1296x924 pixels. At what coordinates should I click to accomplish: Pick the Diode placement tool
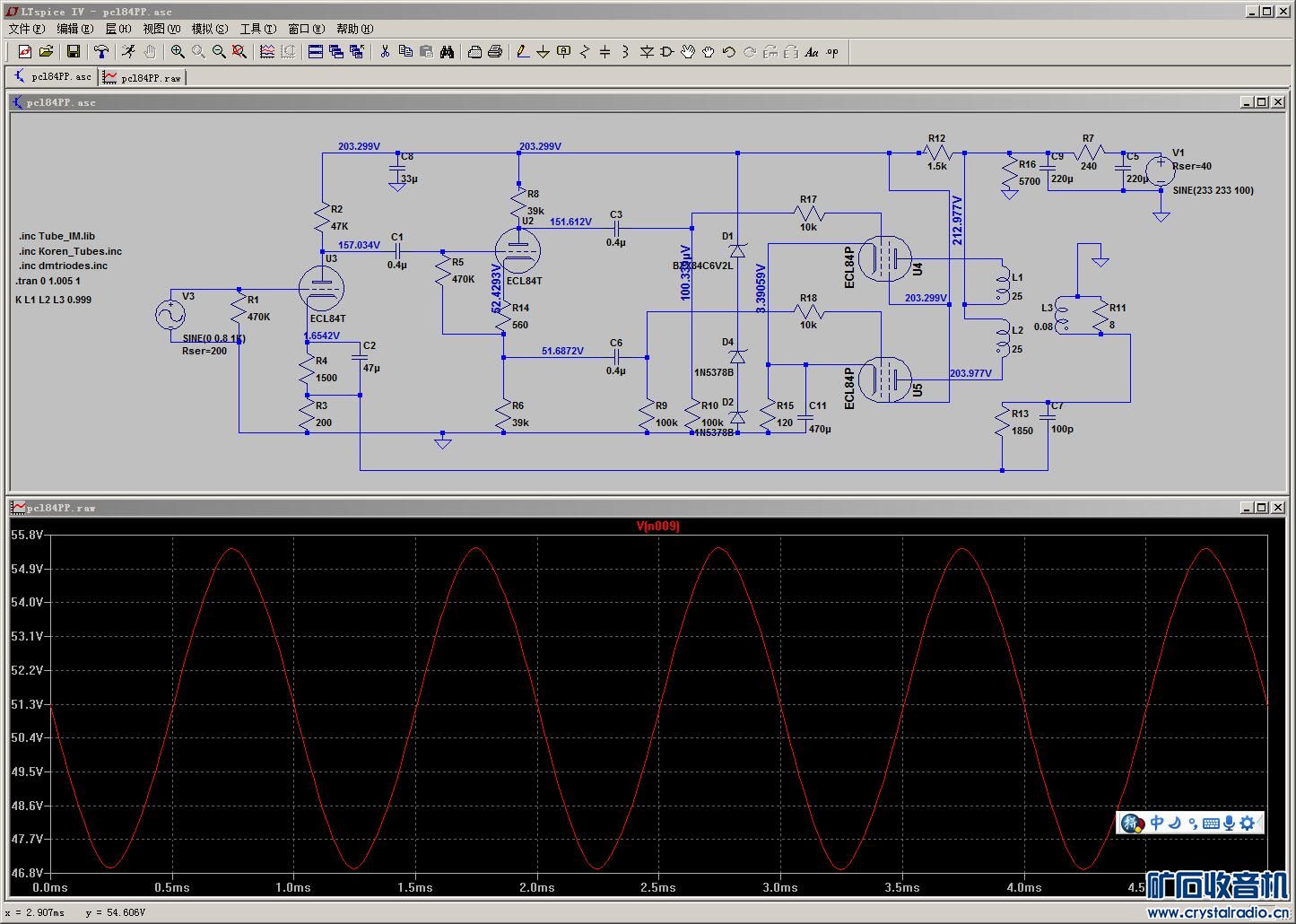pos(647,52)
